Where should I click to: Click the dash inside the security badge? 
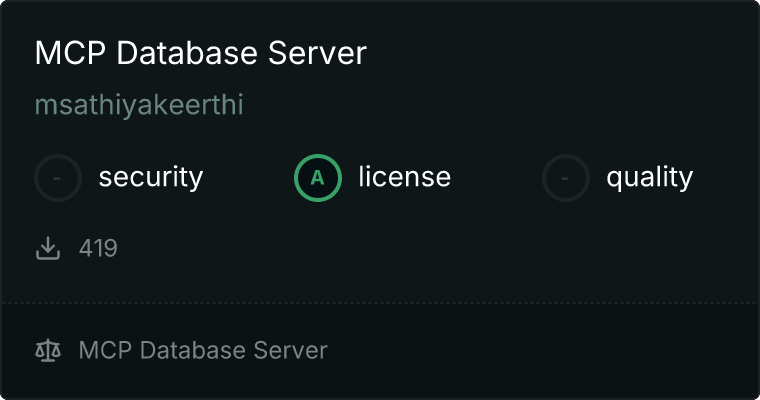click(58, 178)
